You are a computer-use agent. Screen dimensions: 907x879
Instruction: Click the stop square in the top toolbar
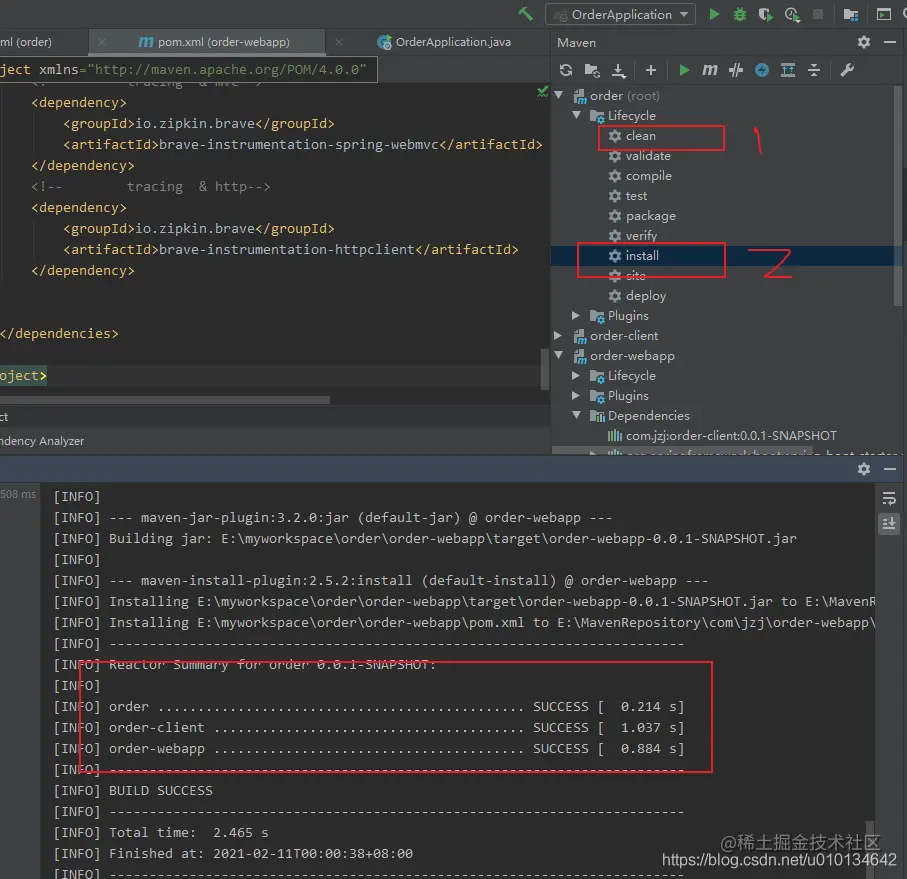click(x=818, y=14)
